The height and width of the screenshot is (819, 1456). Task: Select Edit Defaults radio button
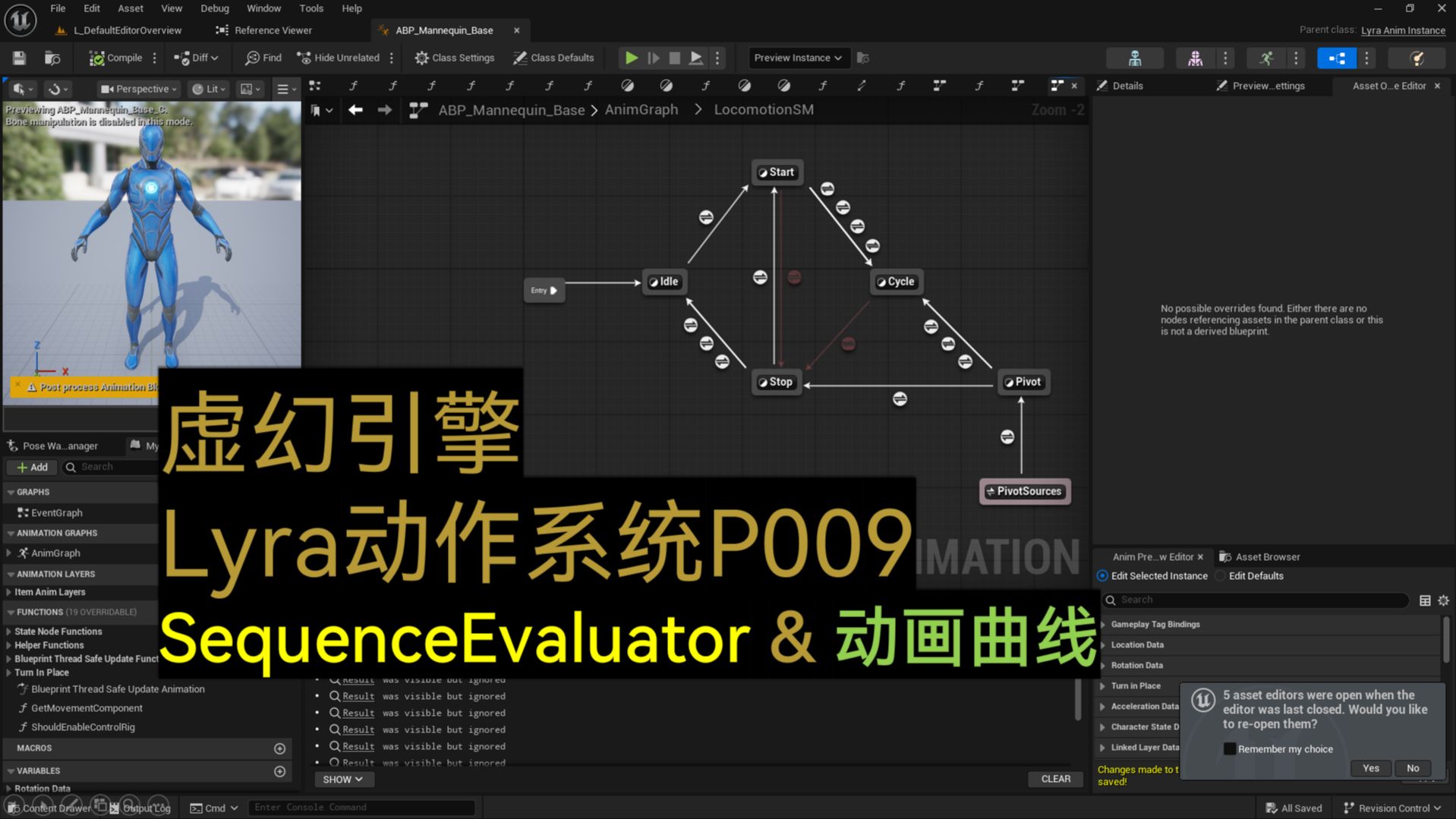point(1221,576)
